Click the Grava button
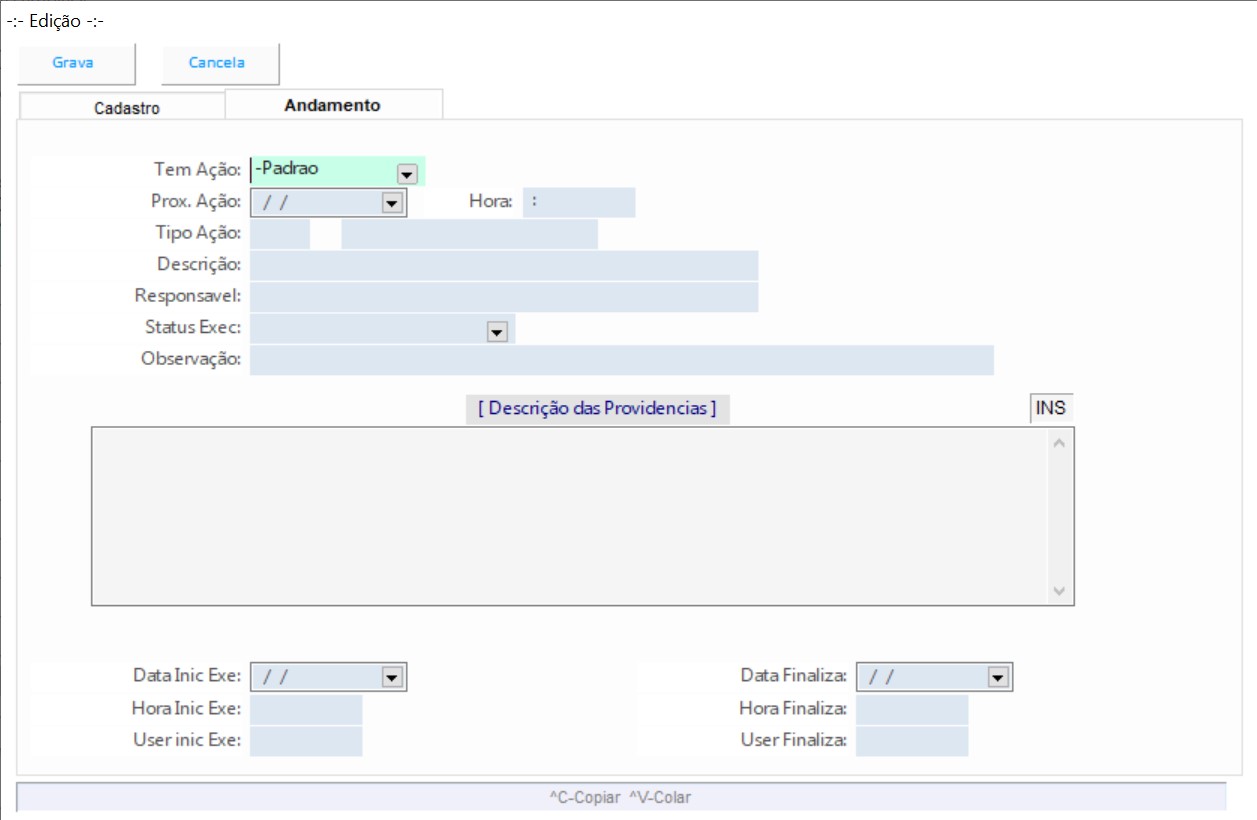 (74, 63)
